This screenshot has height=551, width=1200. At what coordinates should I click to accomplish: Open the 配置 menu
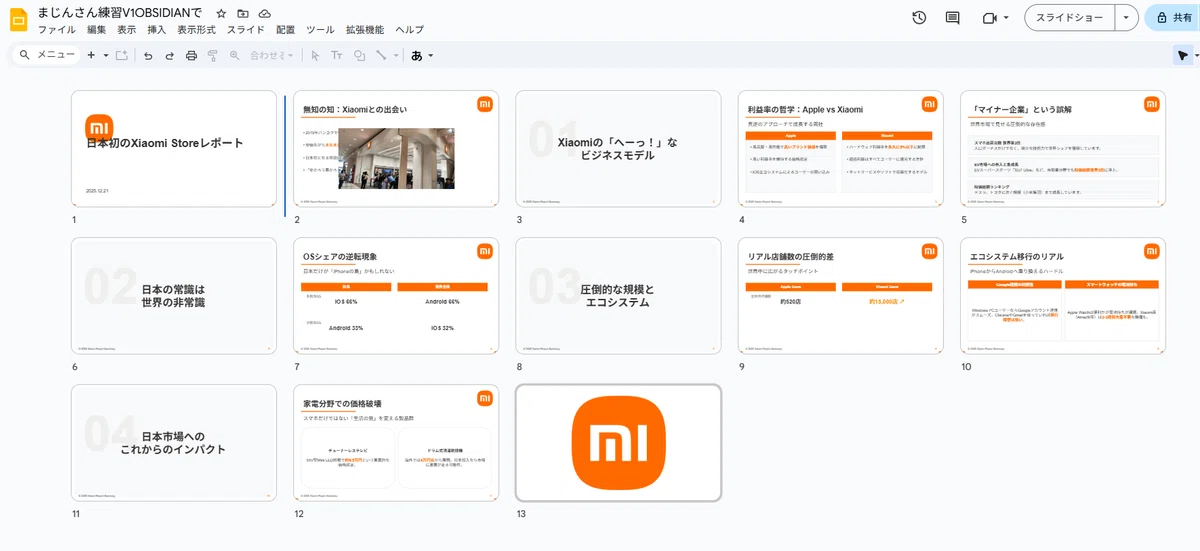click(286, 30)
